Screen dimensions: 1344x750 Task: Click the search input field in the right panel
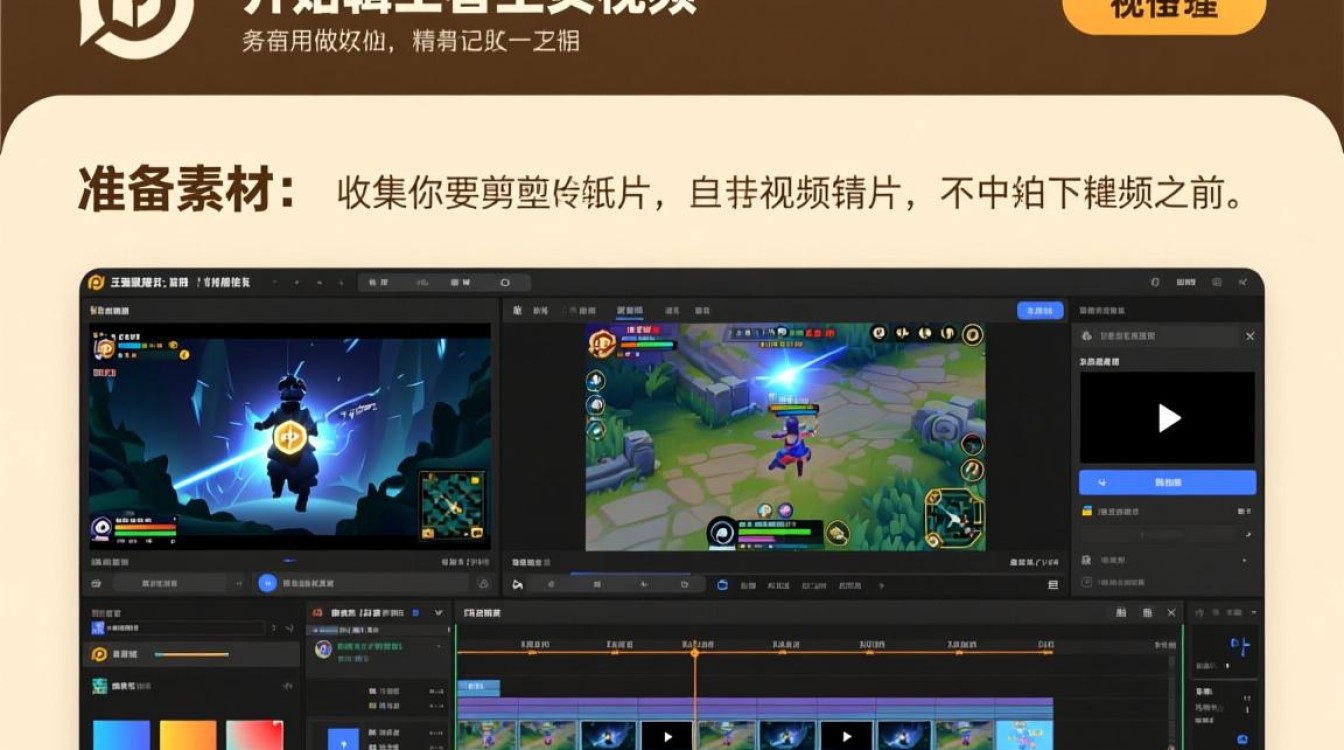point(1158,337)
